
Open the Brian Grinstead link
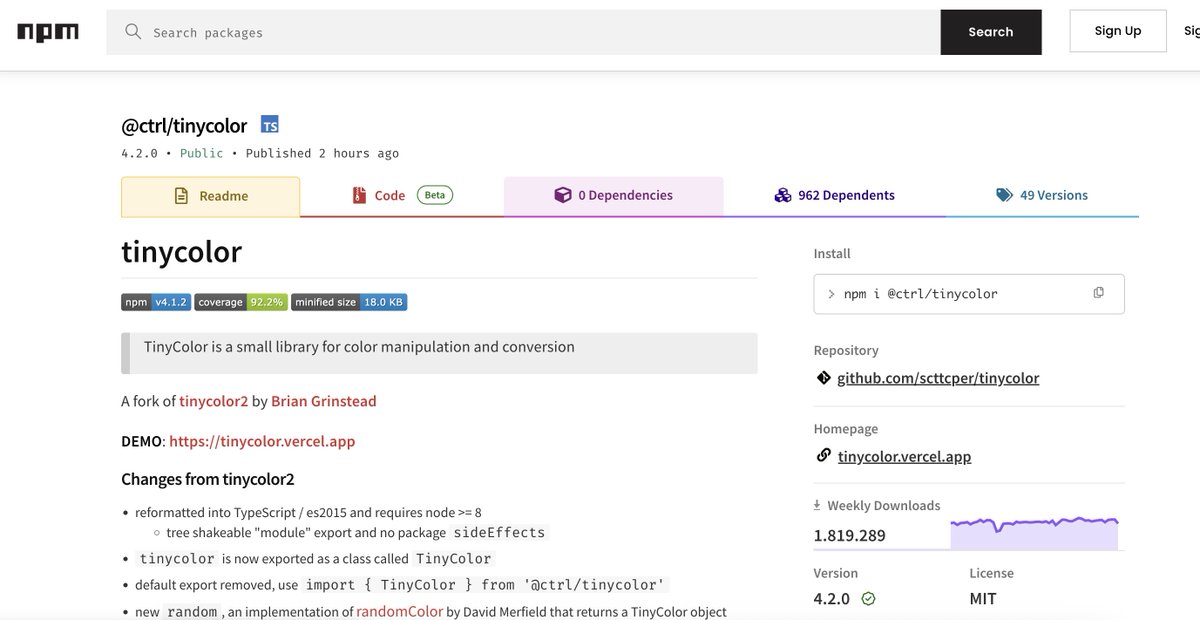point(324,401)
